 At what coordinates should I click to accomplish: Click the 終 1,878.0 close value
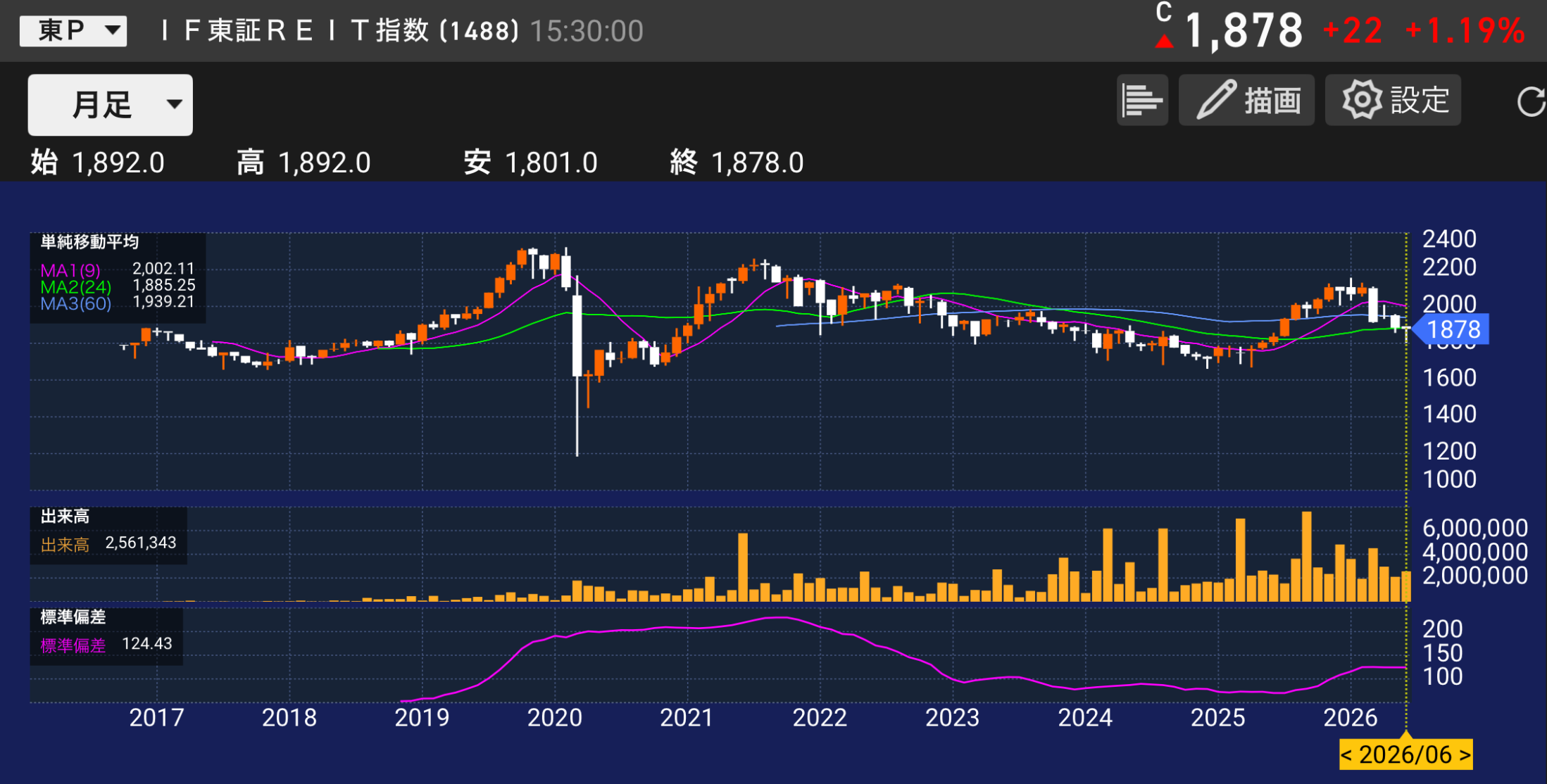737,163
